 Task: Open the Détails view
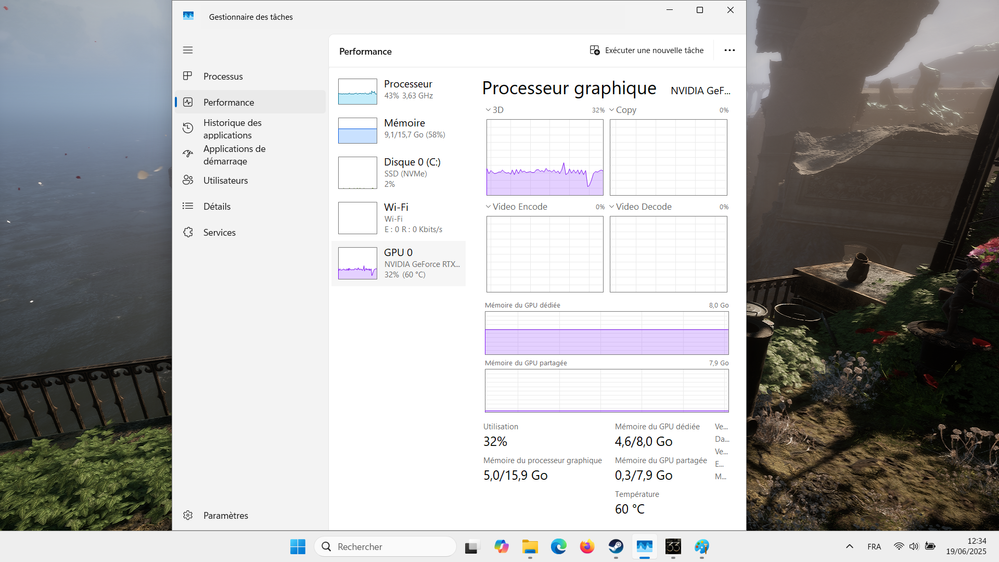pyautogui.click(x=216, y=207)
